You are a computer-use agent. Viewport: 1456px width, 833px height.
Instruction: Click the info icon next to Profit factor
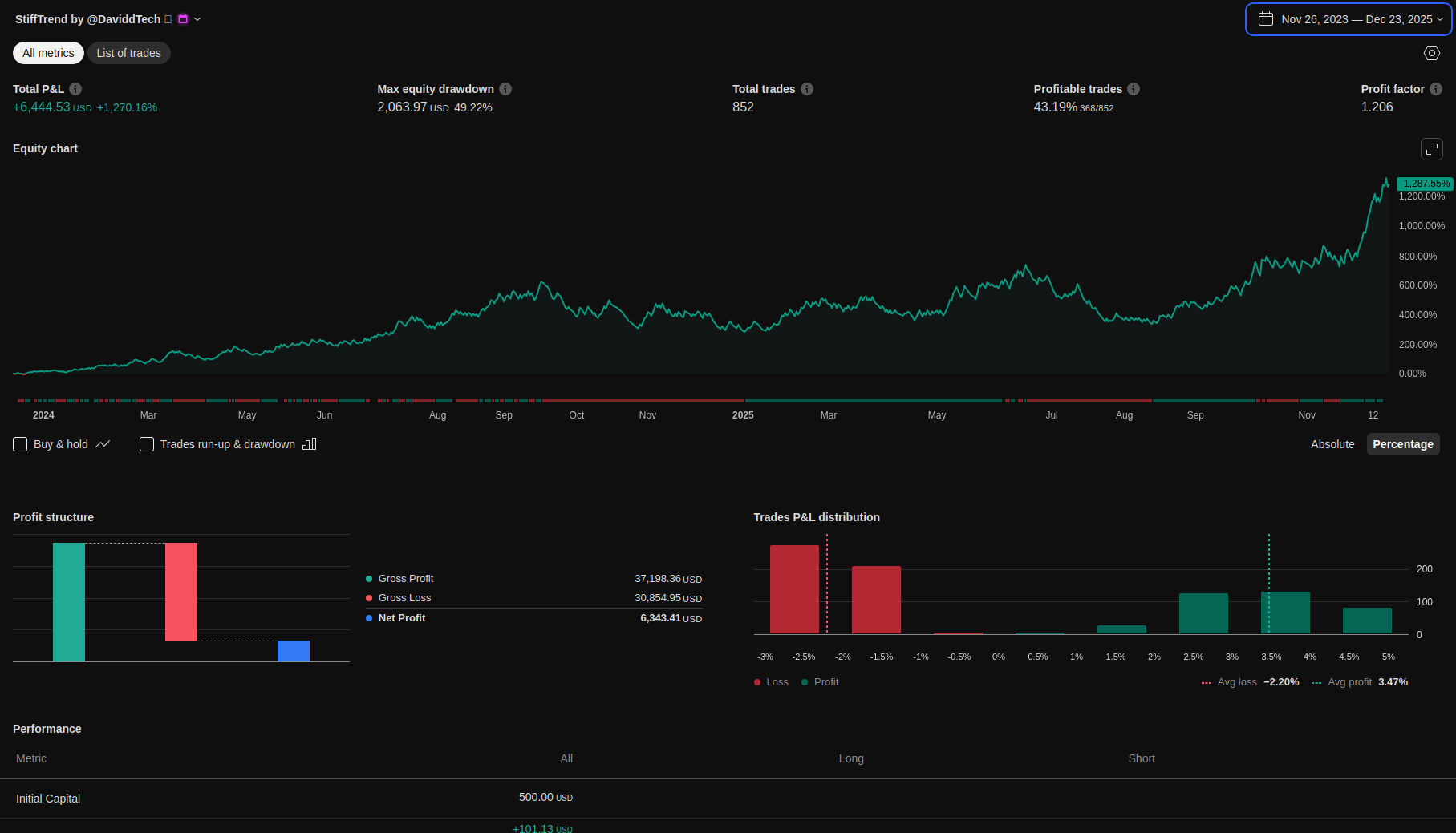pyautogui.click(x=1436, y=89)
